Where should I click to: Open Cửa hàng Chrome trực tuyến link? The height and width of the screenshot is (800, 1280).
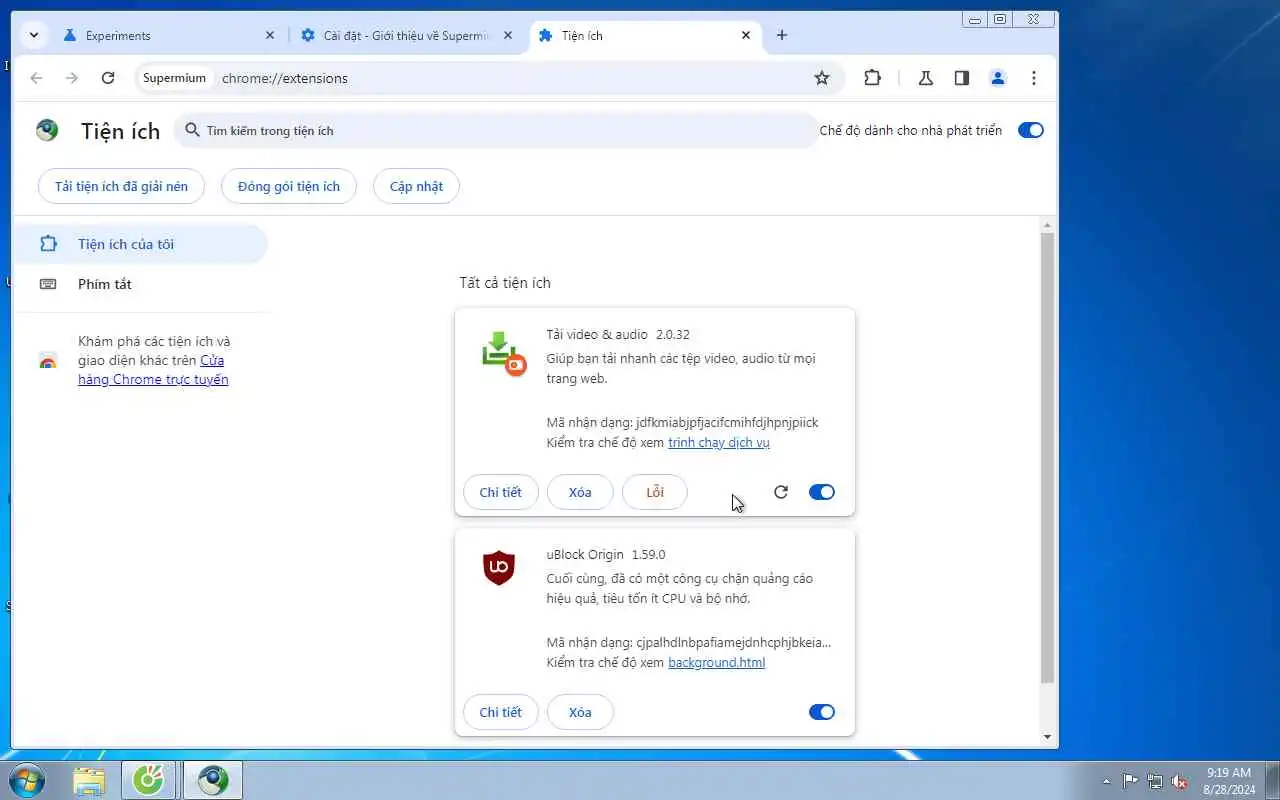pos(153,370)
